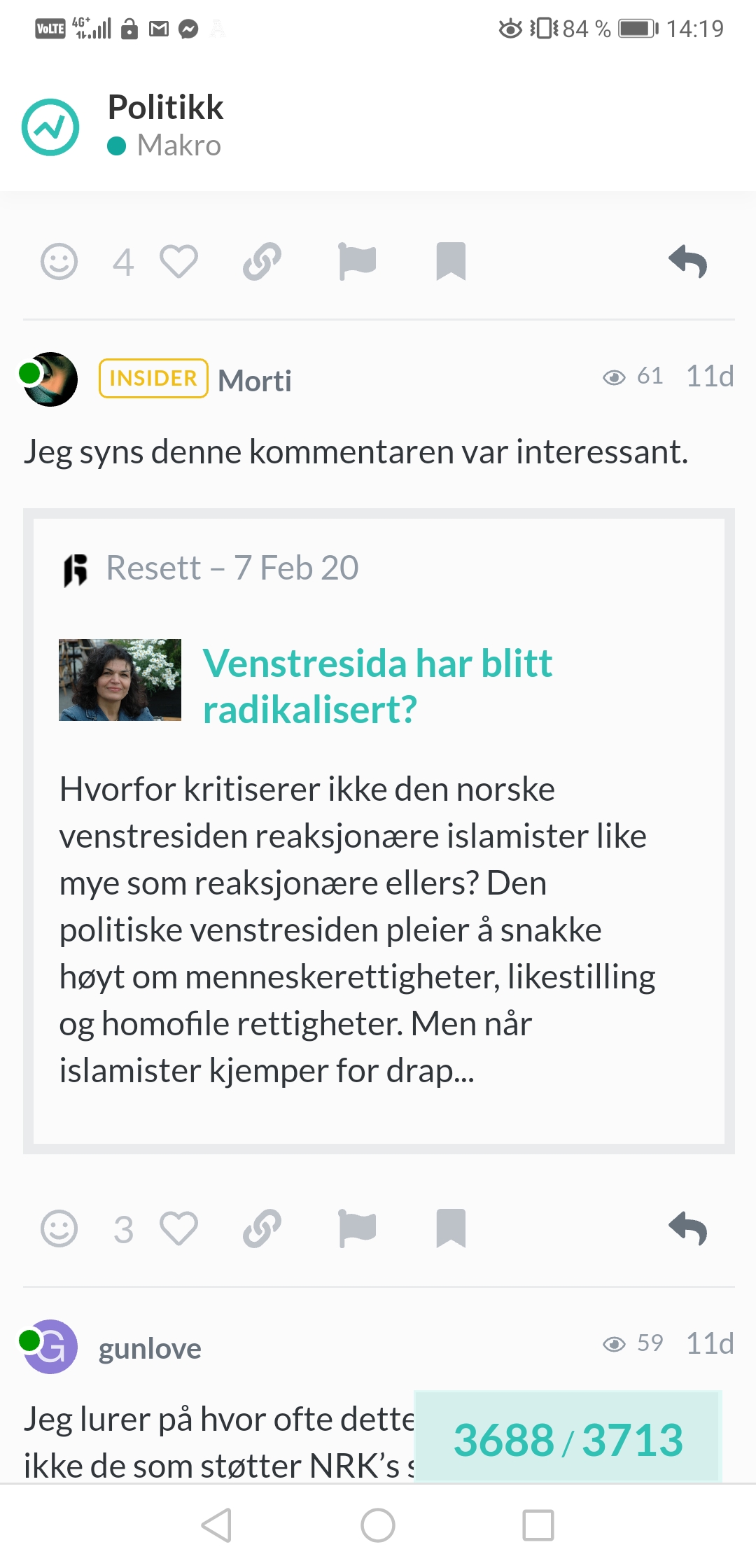756x1568 pixels.
Task: Open emoji reaction picker on top post
Action: coord(59,262)
